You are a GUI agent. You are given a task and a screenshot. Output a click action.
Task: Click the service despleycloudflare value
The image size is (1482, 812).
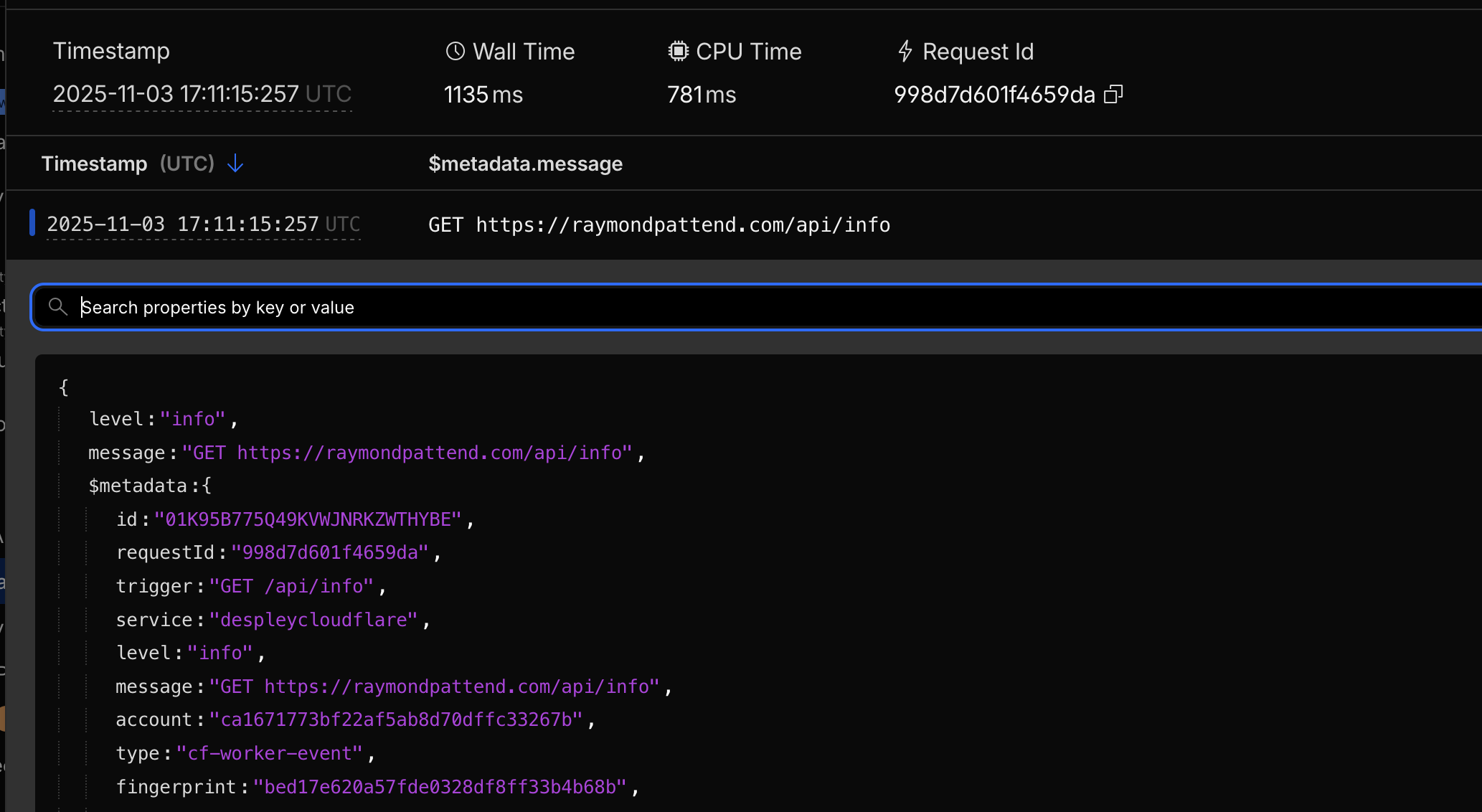point(313,620)
